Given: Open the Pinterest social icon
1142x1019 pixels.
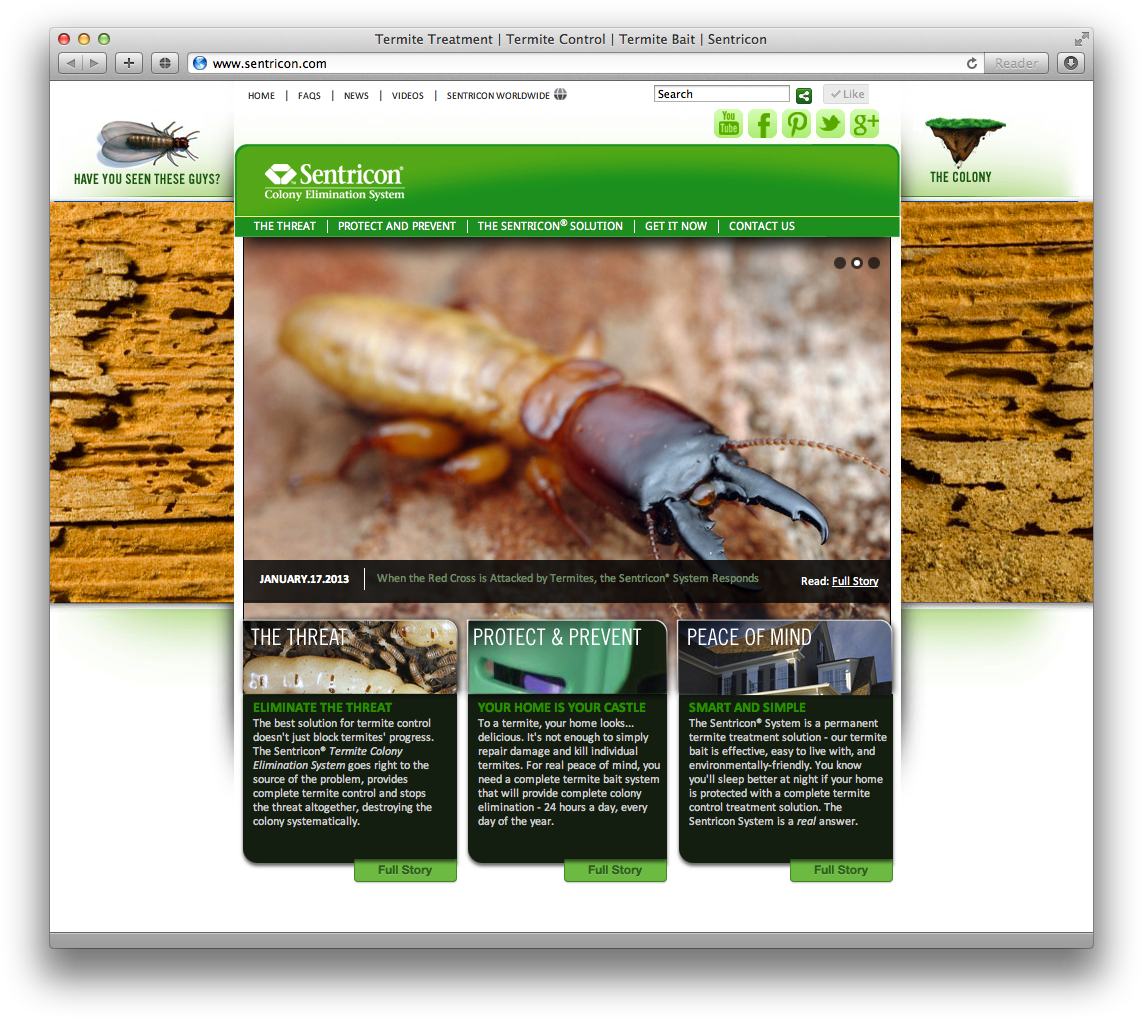Looking at the screenshot, I should click(797, 123).
